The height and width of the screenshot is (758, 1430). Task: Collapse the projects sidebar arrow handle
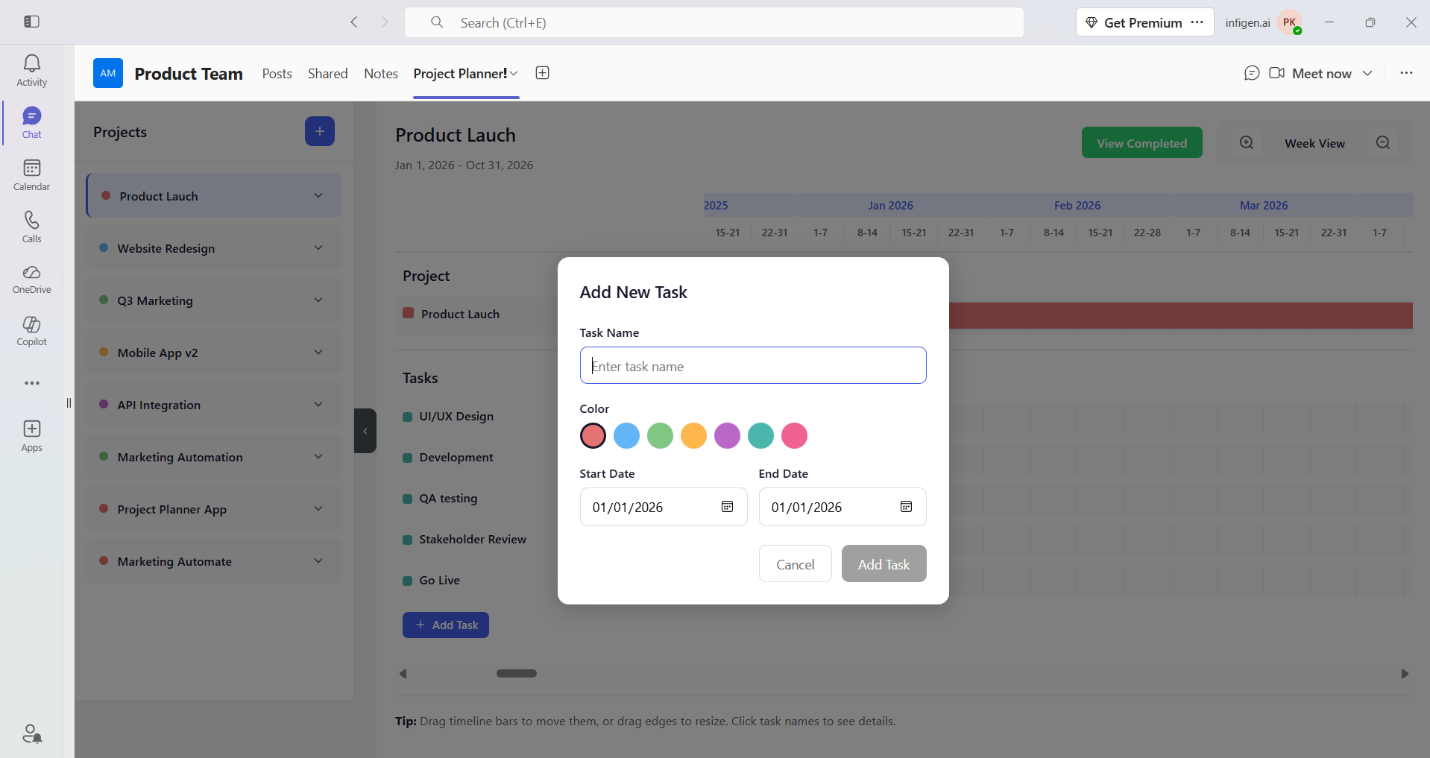coord(365,431)
